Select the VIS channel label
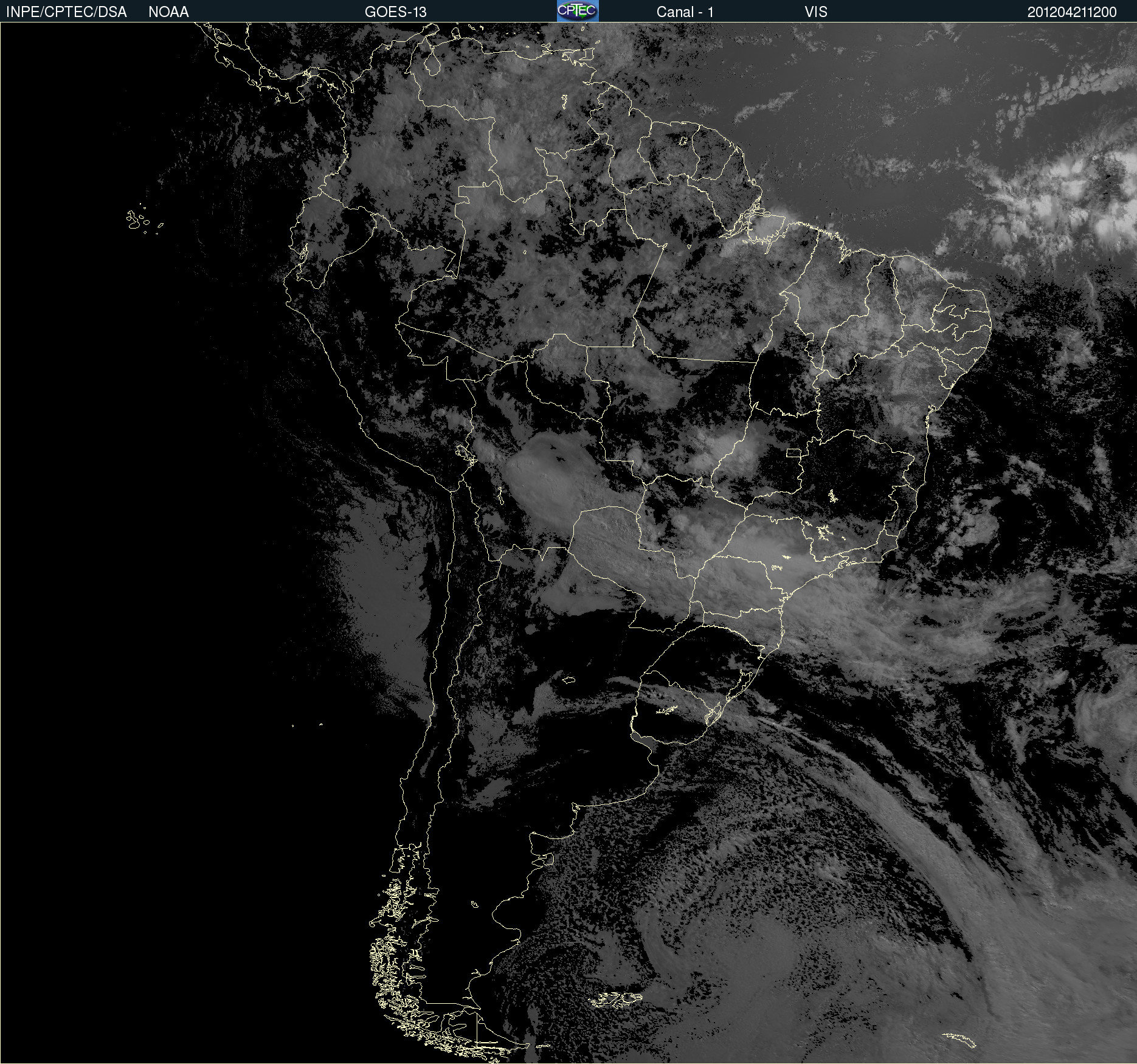The width and height of the screenshot is (1137, 1064). (x=816, y=12)
